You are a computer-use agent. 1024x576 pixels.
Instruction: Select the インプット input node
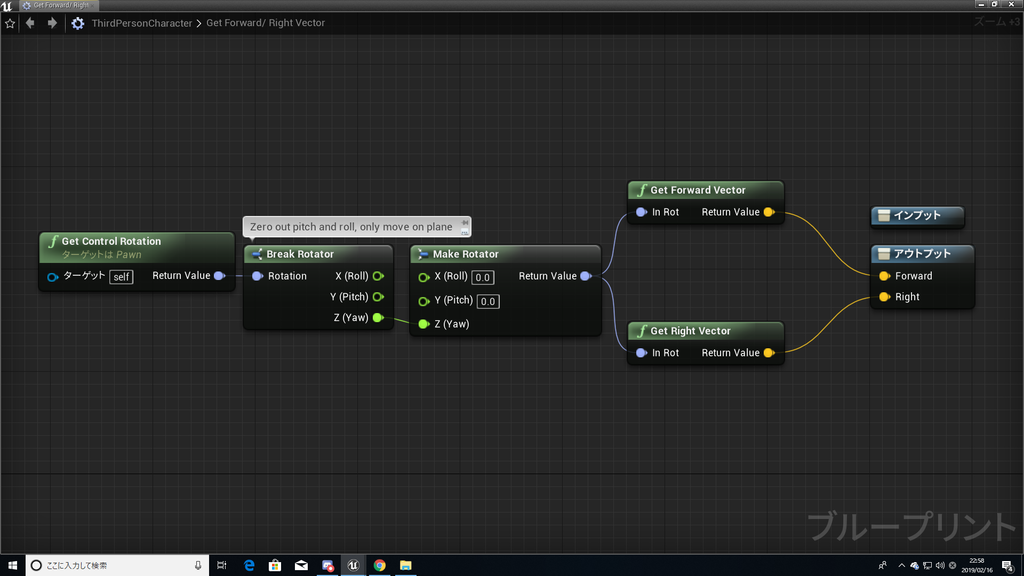pos(918,216)
